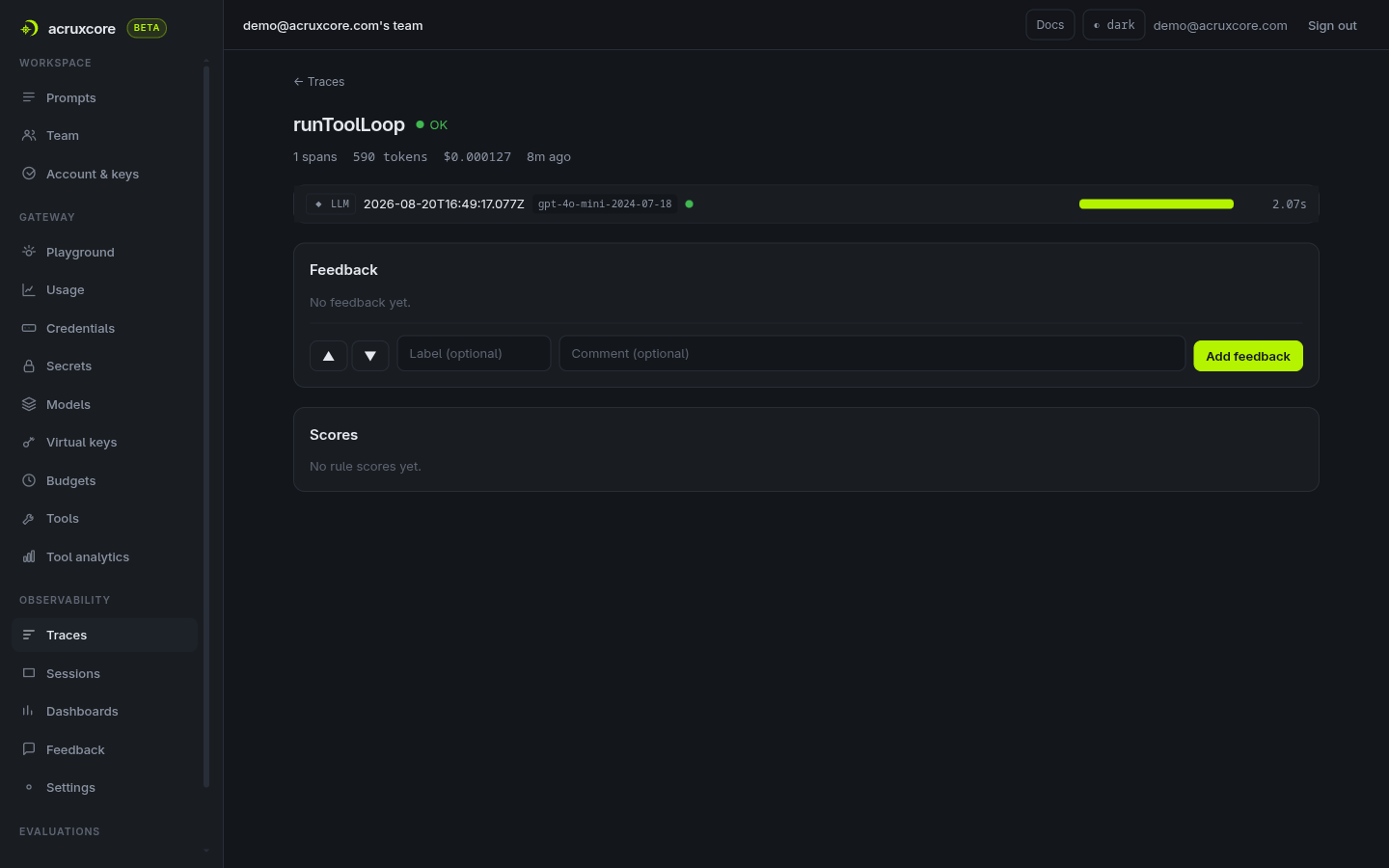Focus the Label (optional) input field
1389x868 pixels.
coord(474,354)
